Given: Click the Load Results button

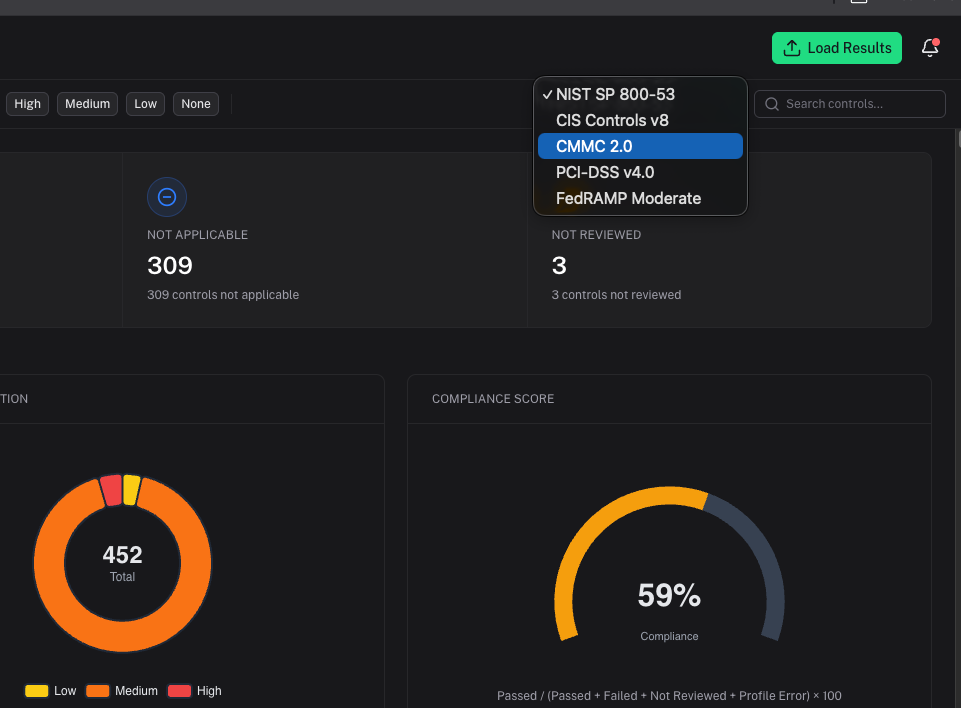Looking at the screenshot, I should (836, 48).
